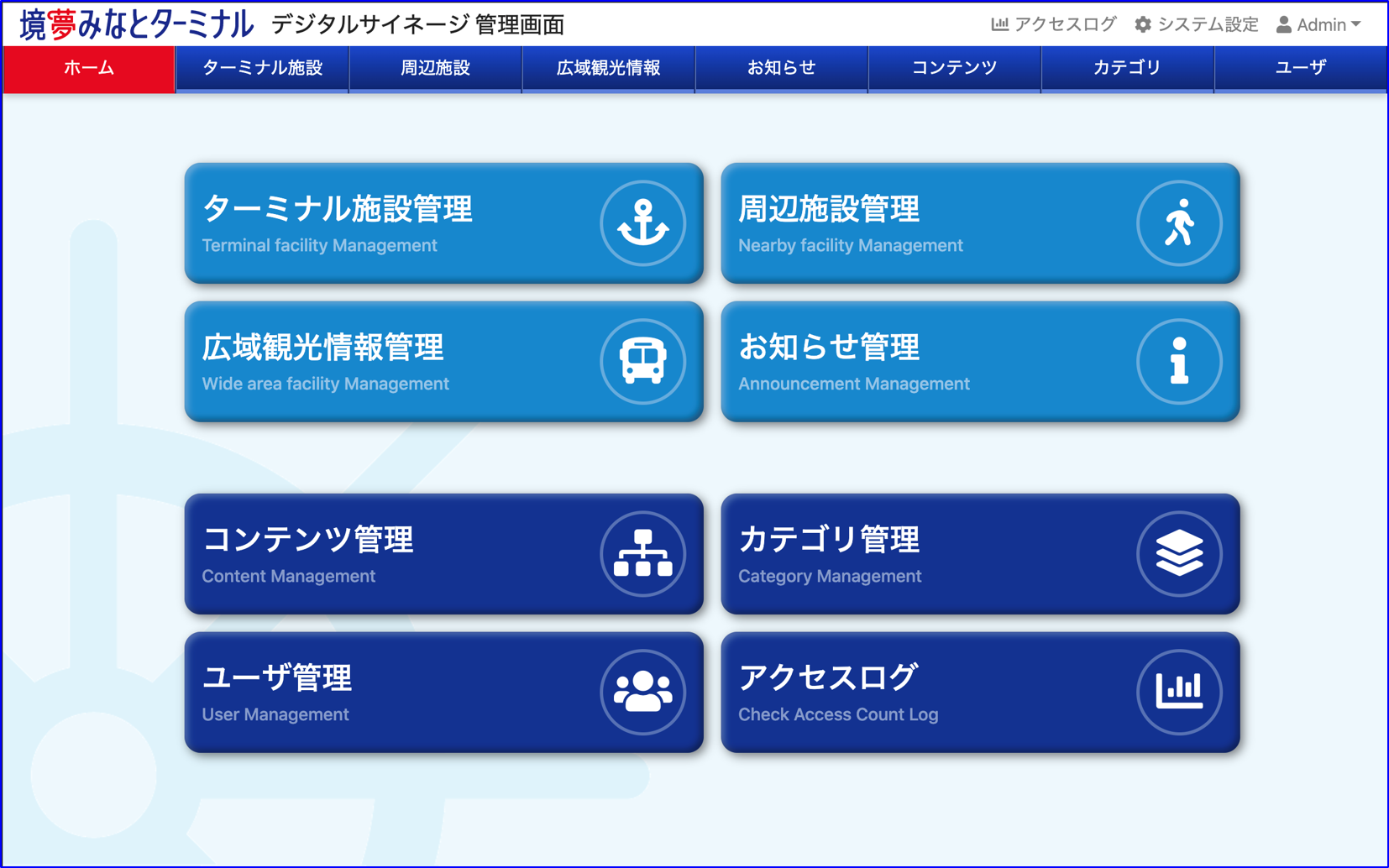Click the "Content Management" subtitle
The height and width of the screenshot is (868, 1389).
(289, 577)
